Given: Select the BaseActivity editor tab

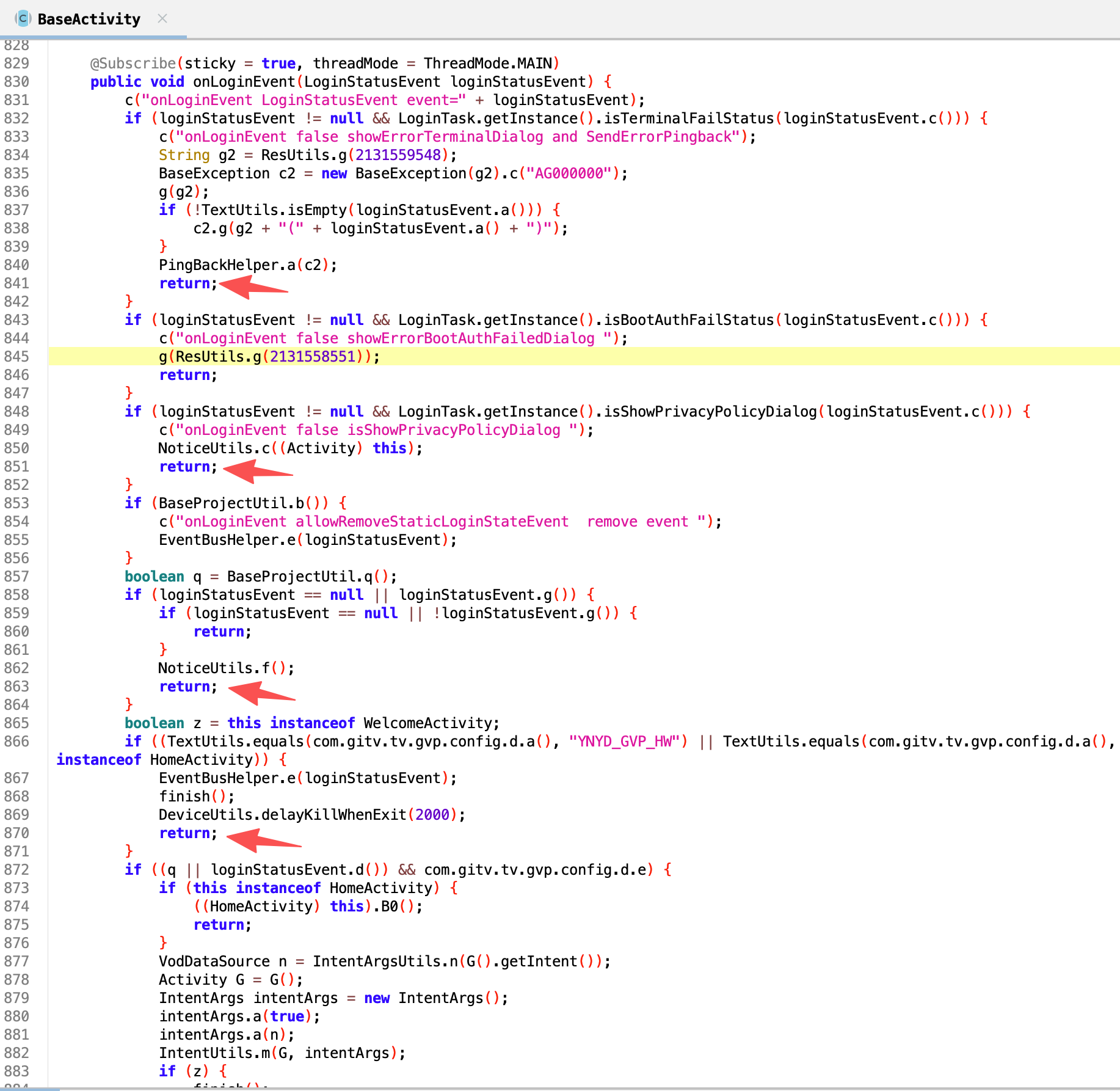Looking at the screenshot, I should point(89,19).
